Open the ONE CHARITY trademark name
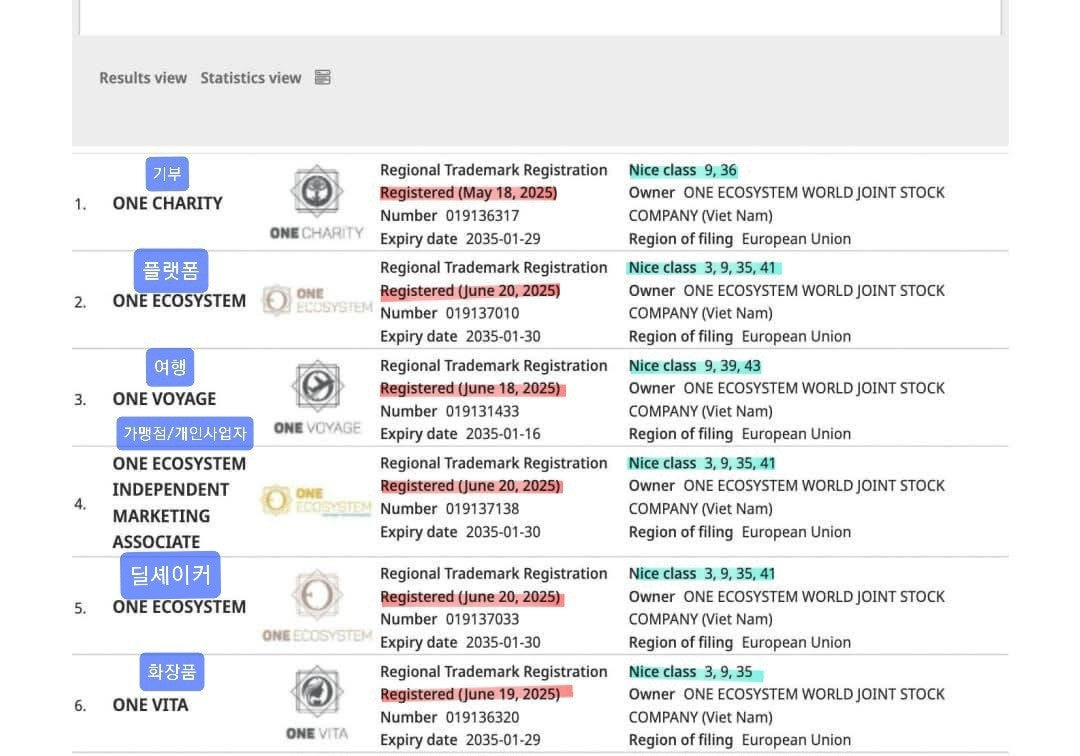This screenshot has width=1080, height=756. pos(167,204)
